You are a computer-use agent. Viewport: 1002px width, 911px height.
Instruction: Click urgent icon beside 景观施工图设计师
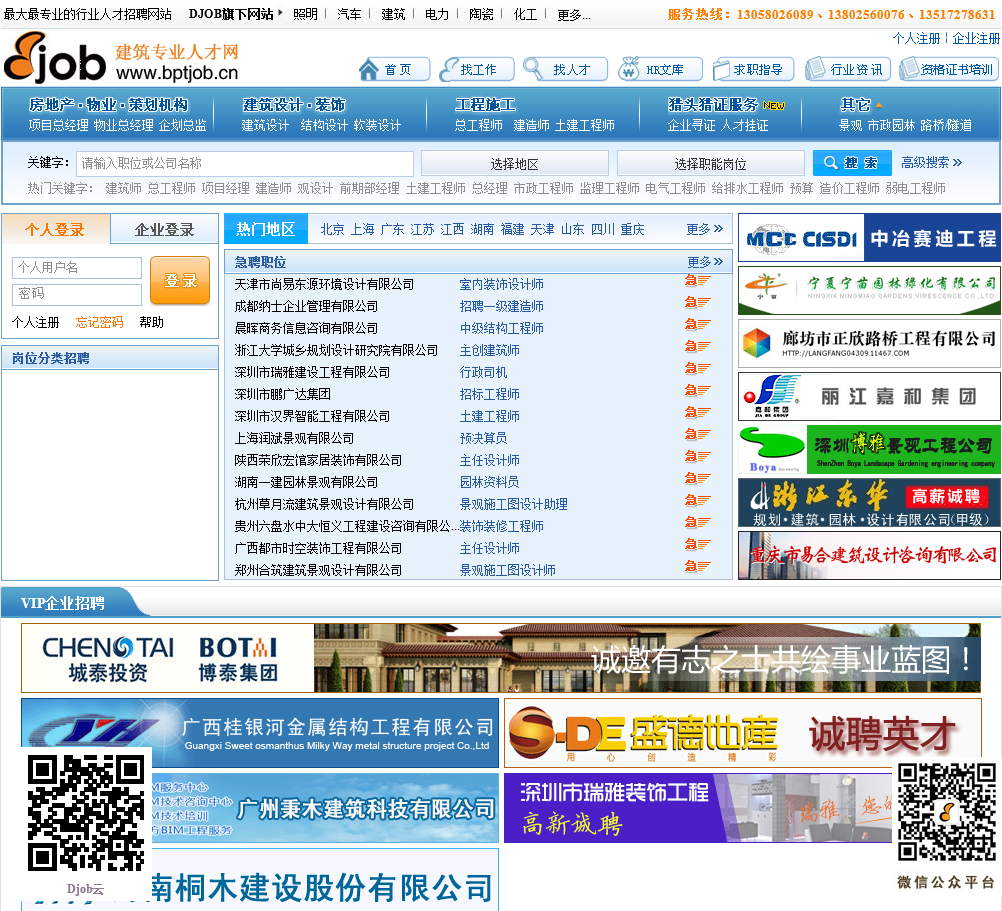tap(697, 566)
